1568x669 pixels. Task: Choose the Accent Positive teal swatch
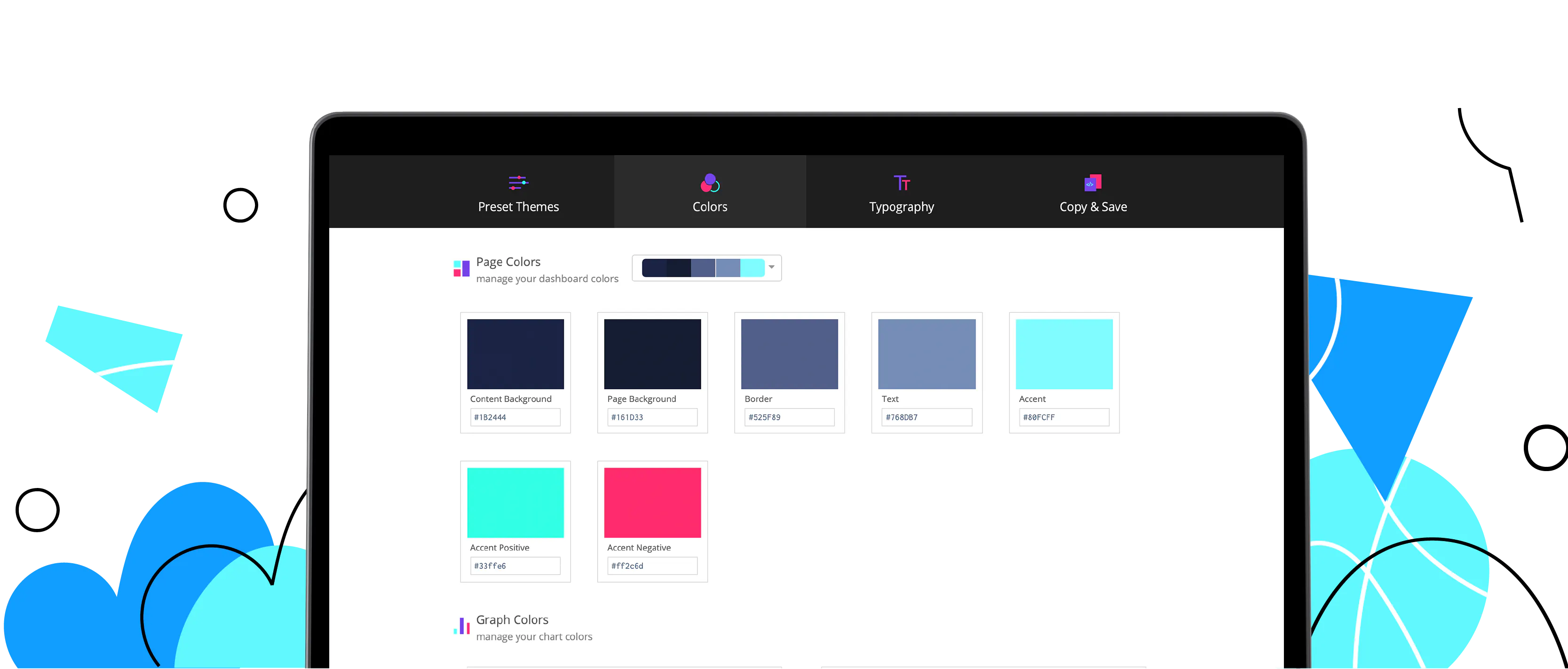[x=515, y=502]
